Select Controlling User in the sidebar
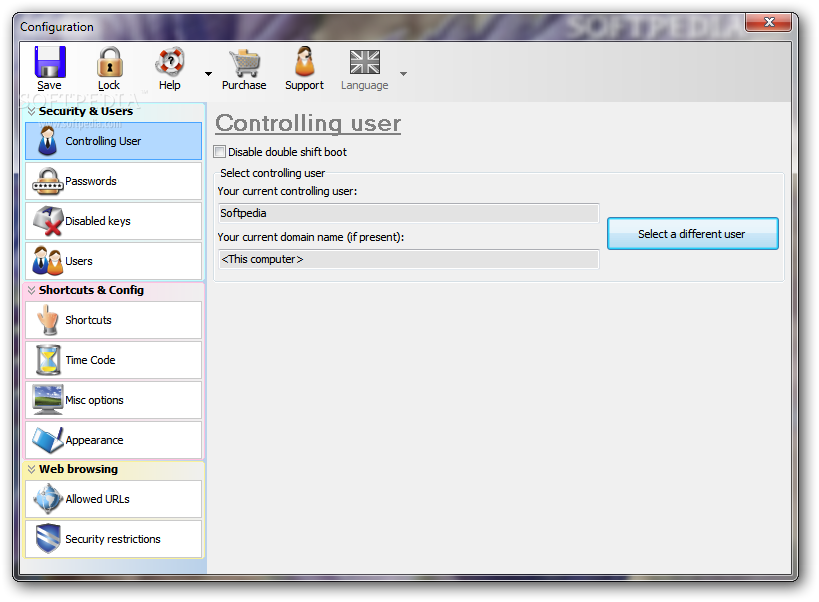819x602 pixels. tap(113, 141)
